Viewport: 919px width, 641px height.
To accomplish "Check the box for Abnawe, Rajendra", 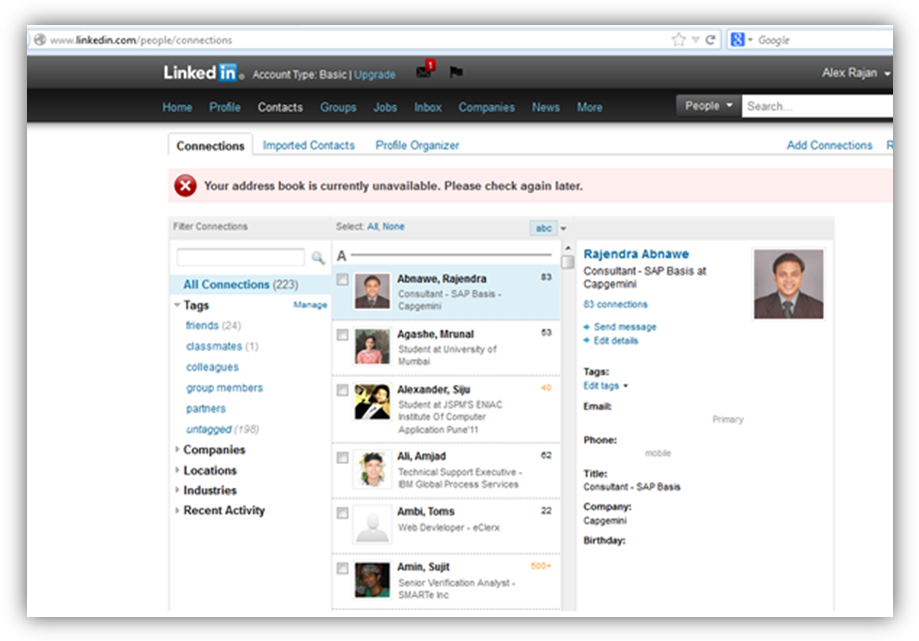I will (342, 279).
